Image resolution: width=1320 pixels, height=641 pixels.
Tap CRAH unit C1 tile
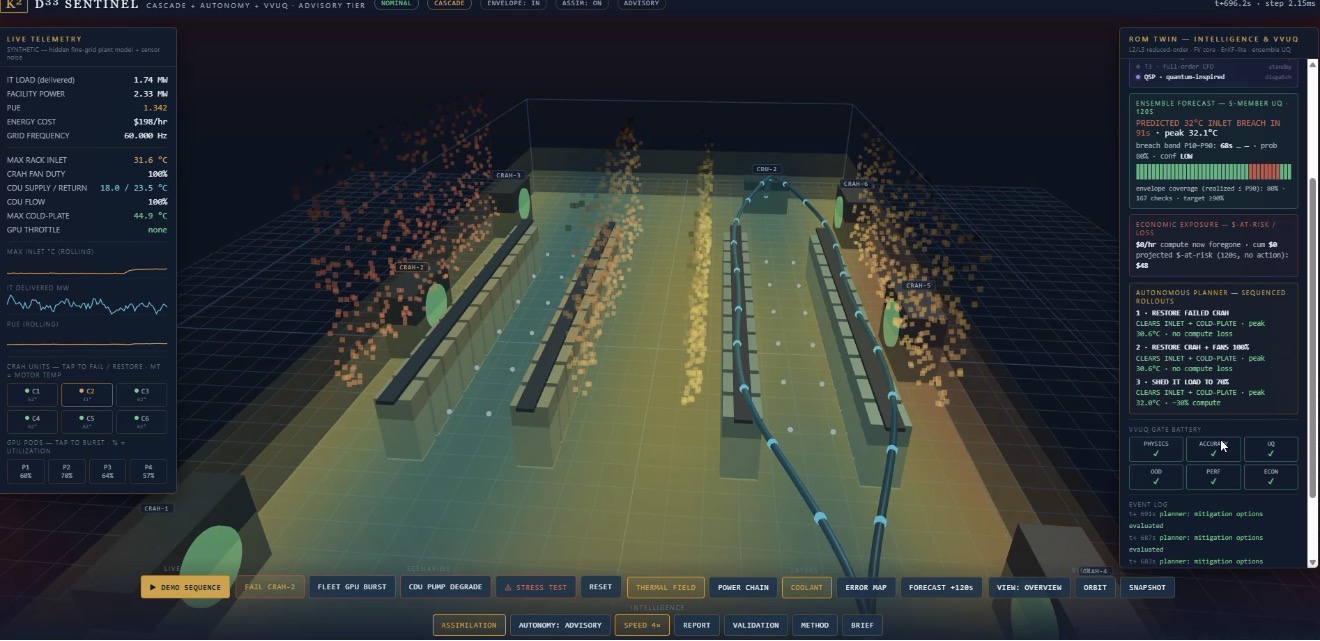point(32,395)
